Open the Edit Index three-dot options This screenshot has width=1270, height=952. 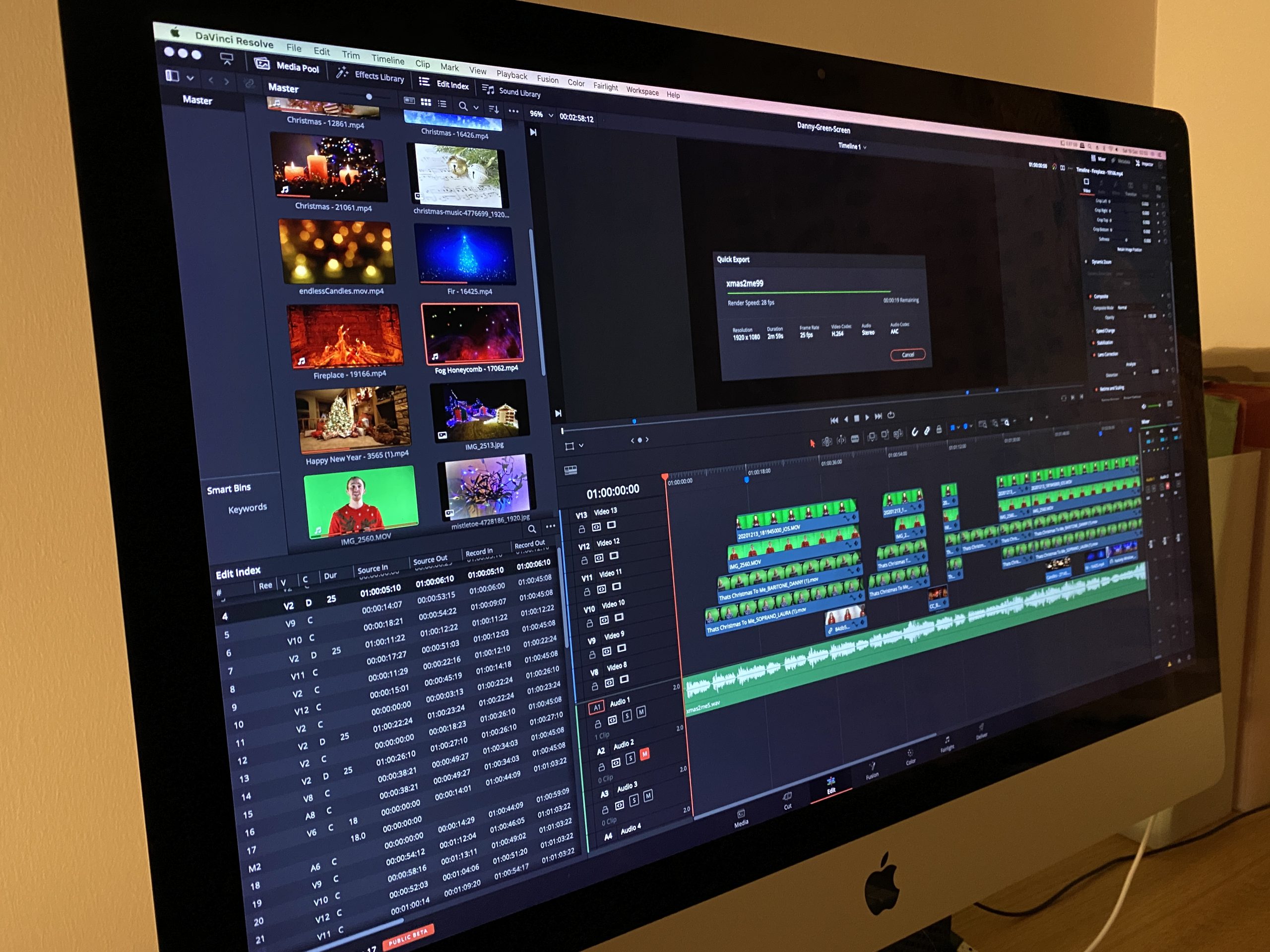point(551,526)
